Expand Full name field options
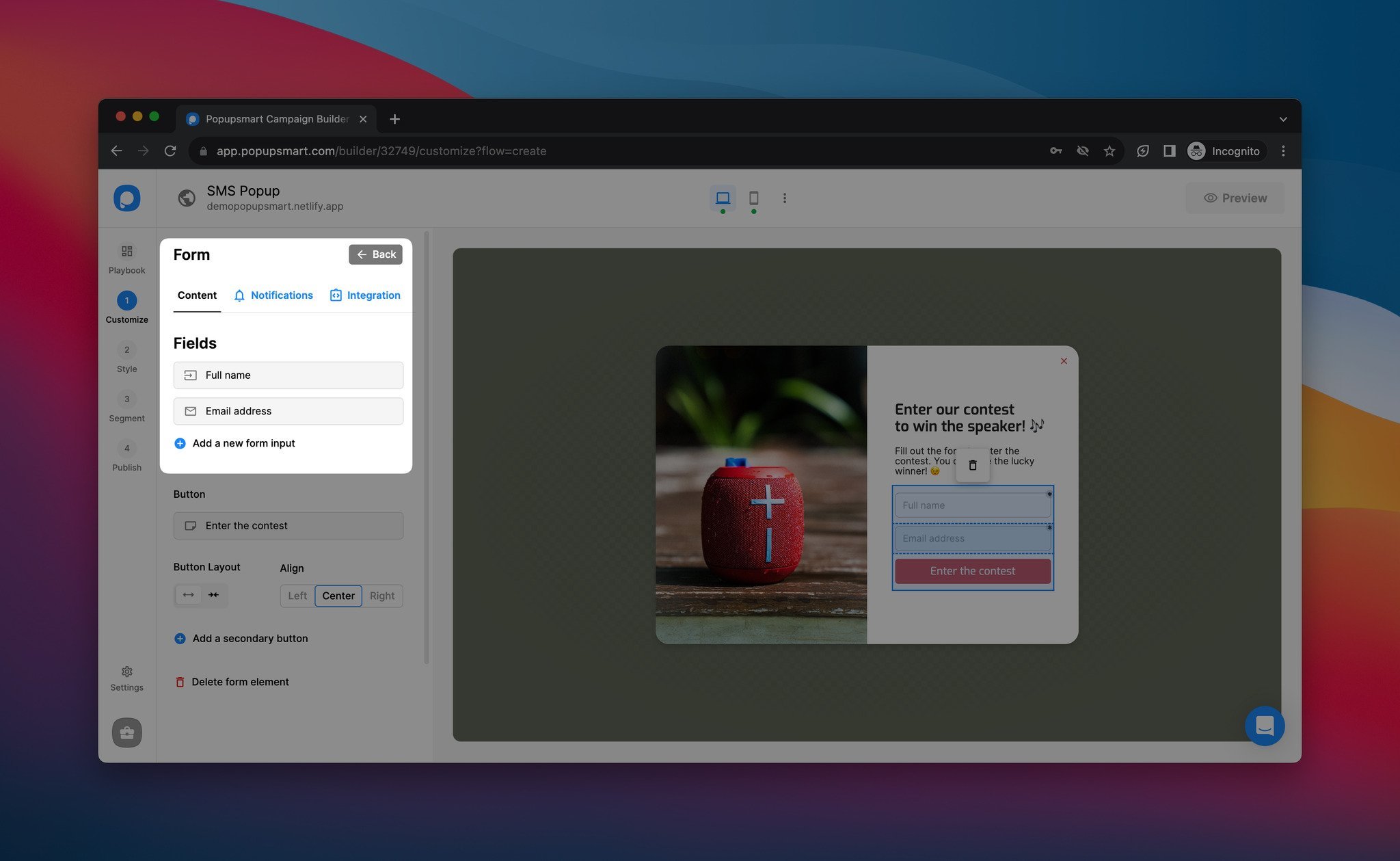1400x861 pixels. (288, 374)
